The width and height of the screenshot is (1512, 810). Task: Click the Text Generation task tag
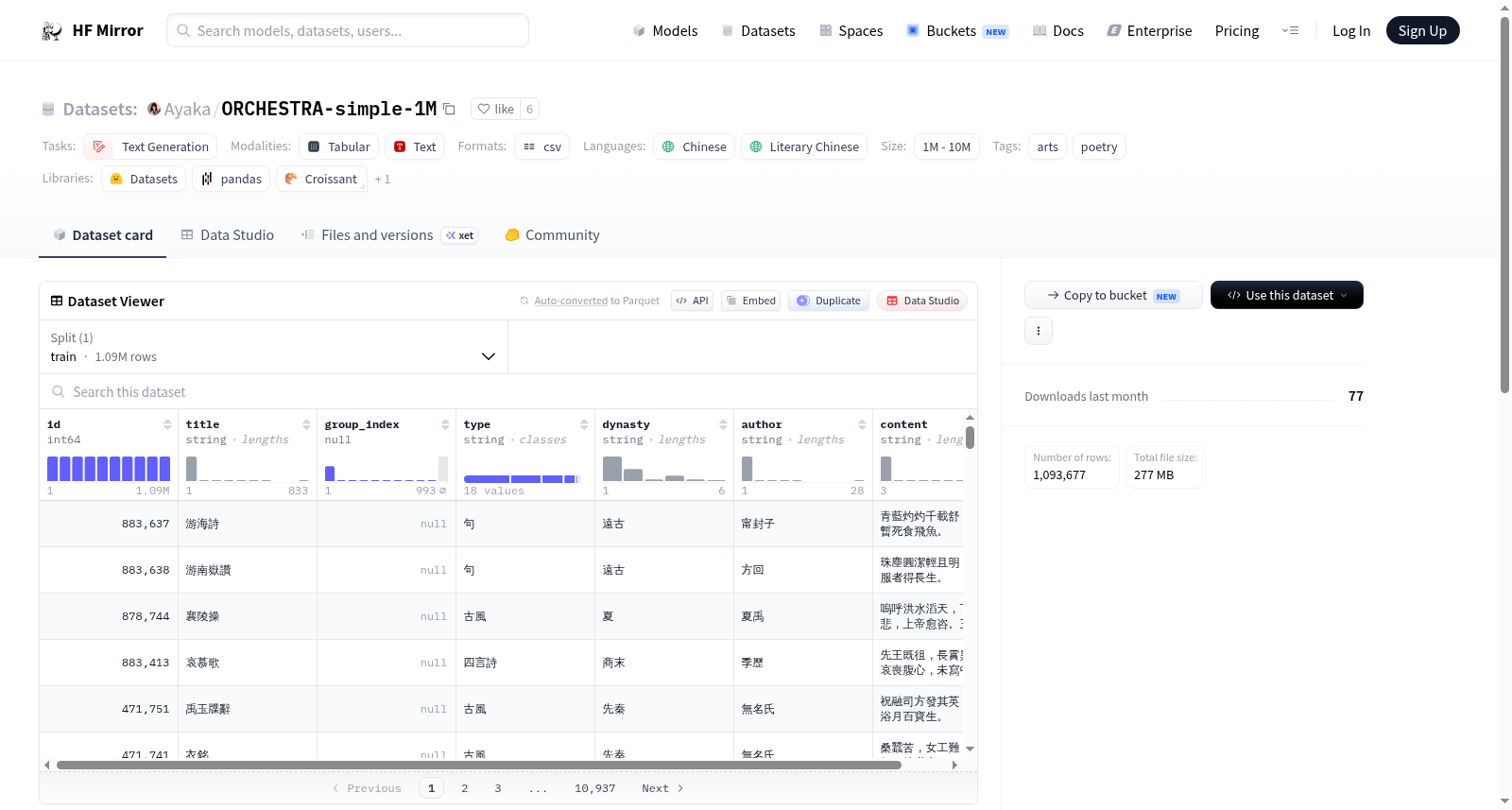[150, 147]
